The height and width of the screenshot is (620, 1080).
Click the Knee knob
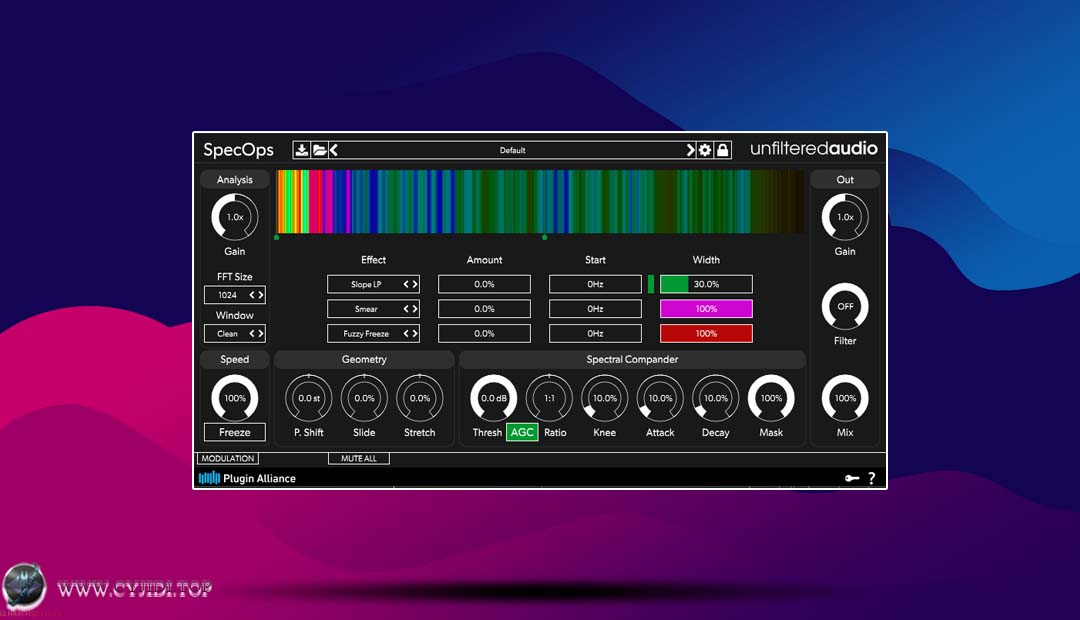coord(605,398)
